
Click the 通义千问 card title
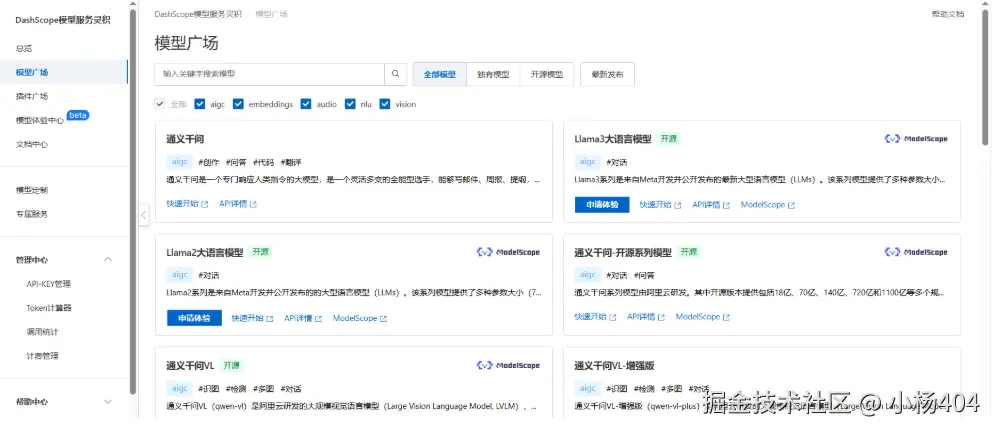pyautogui.click(x=185, y=139)
